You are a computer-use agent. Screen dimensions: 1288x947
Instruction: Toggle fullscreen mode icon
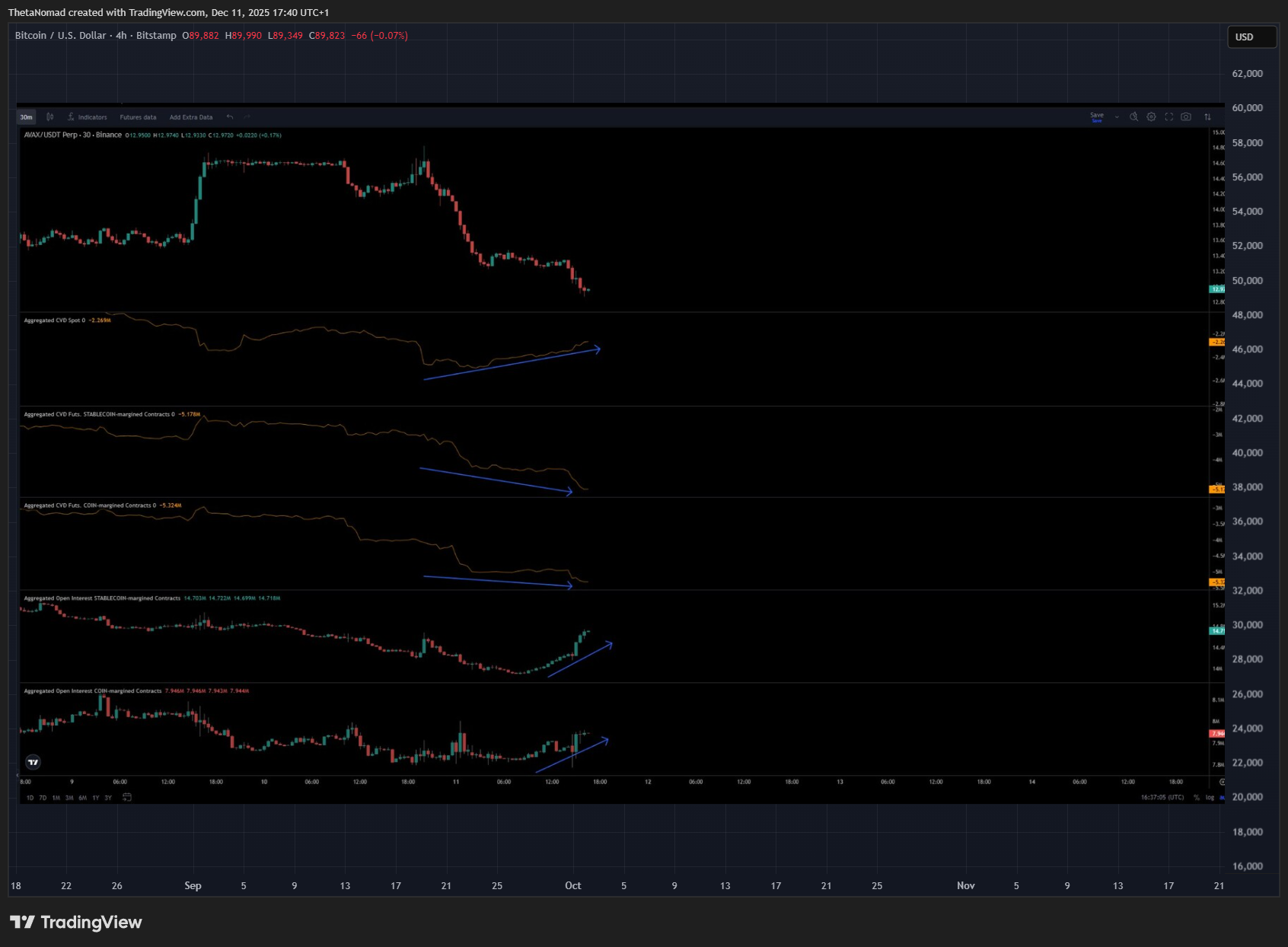(x=1168, y=116)
